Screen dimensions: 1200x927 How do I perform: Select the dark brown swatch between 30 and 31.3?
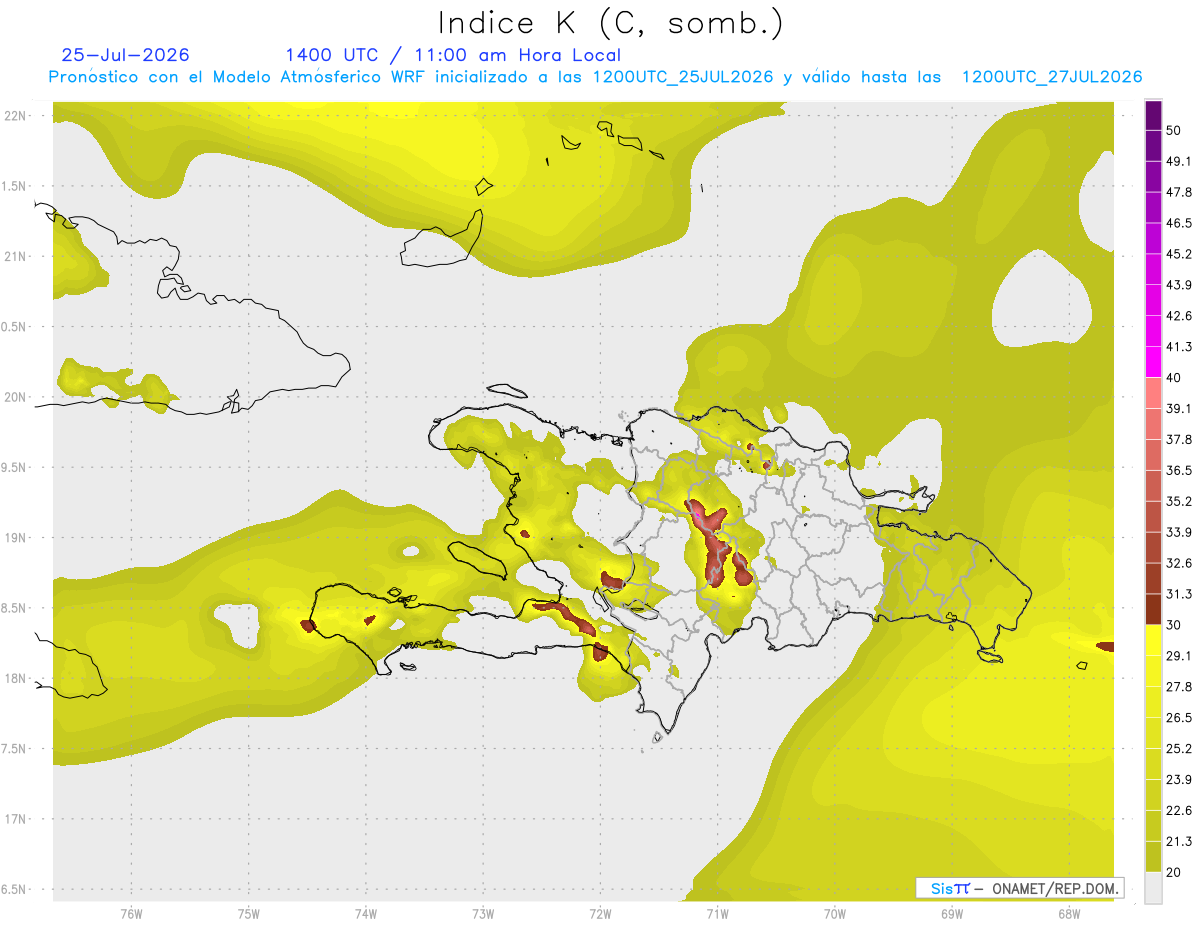1154,609
